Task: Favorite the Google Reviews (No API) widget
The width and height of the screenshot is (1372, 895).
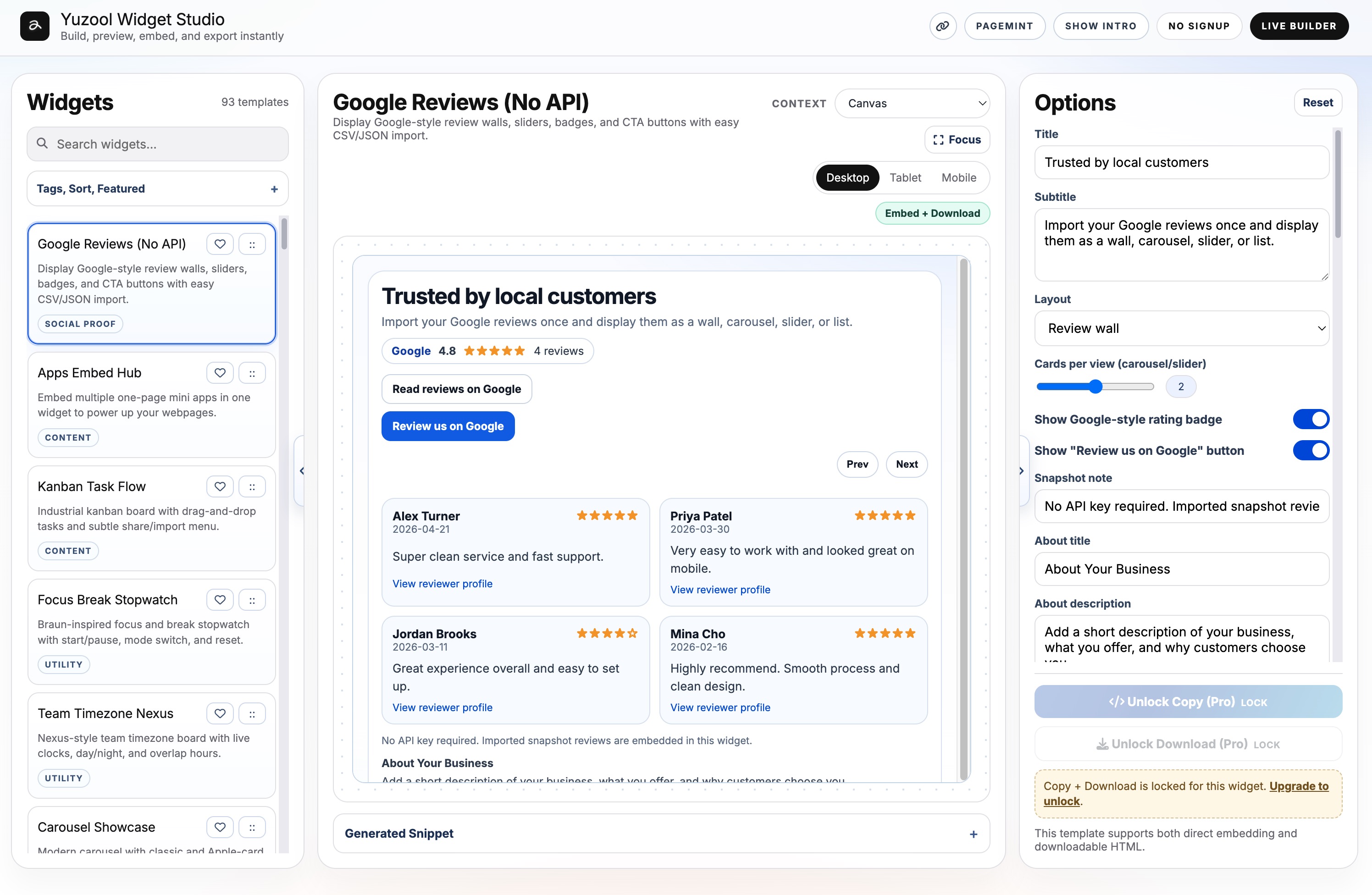Action: pos(220,244)
